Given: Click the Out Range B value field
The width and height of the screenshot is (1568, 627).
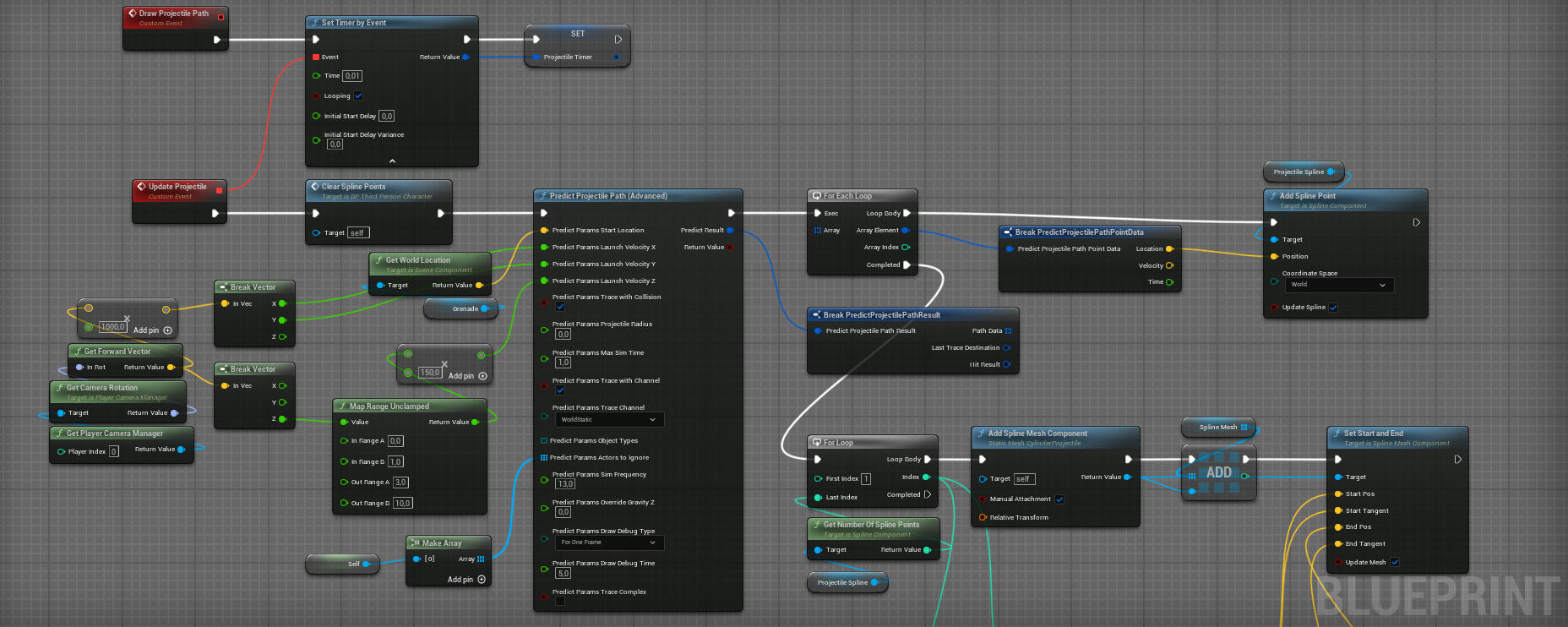Looking at the screenshot, I should (402, 504).
